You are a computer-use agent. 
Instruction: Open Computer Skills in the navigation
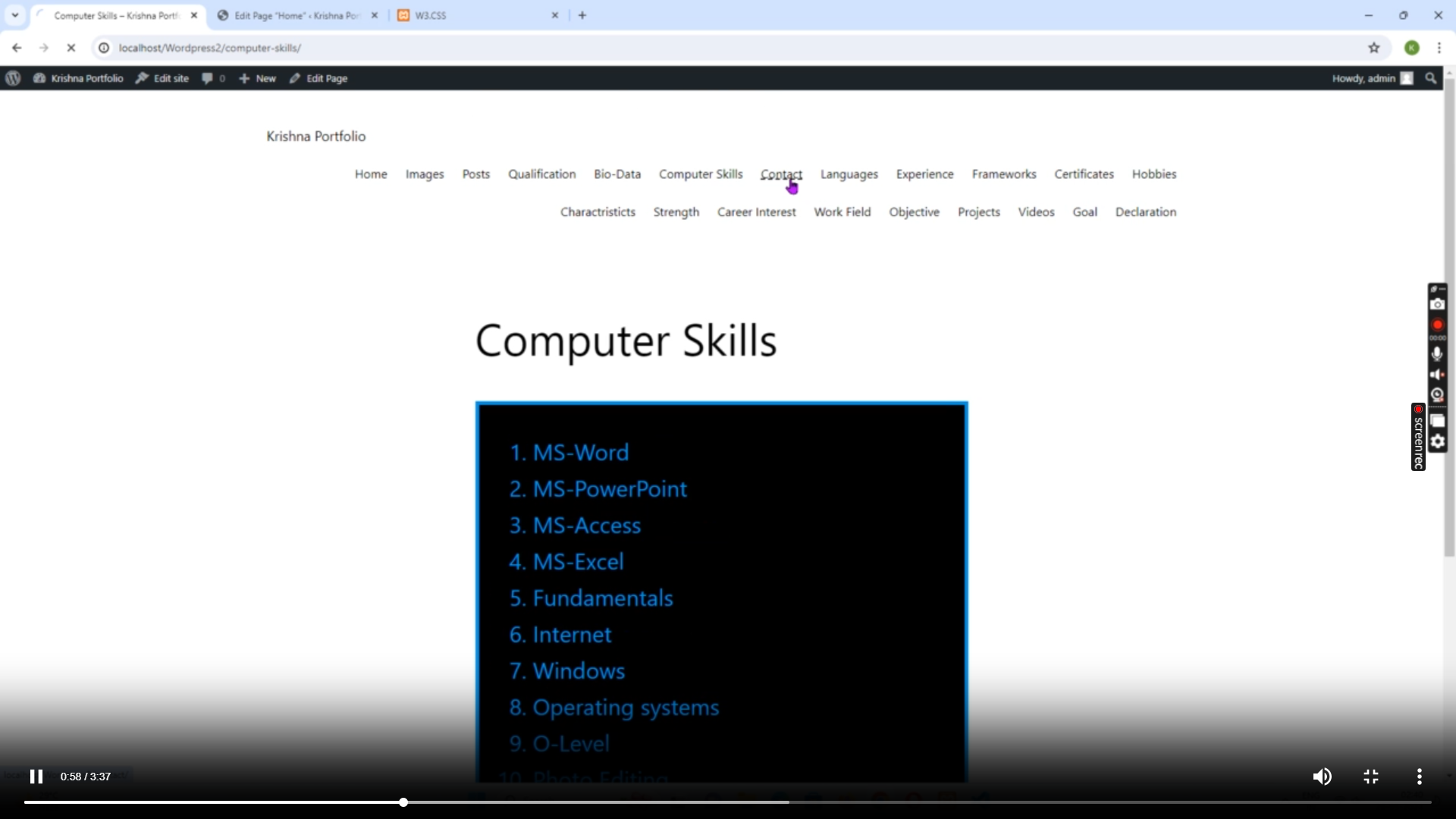(x=701, y=174)
